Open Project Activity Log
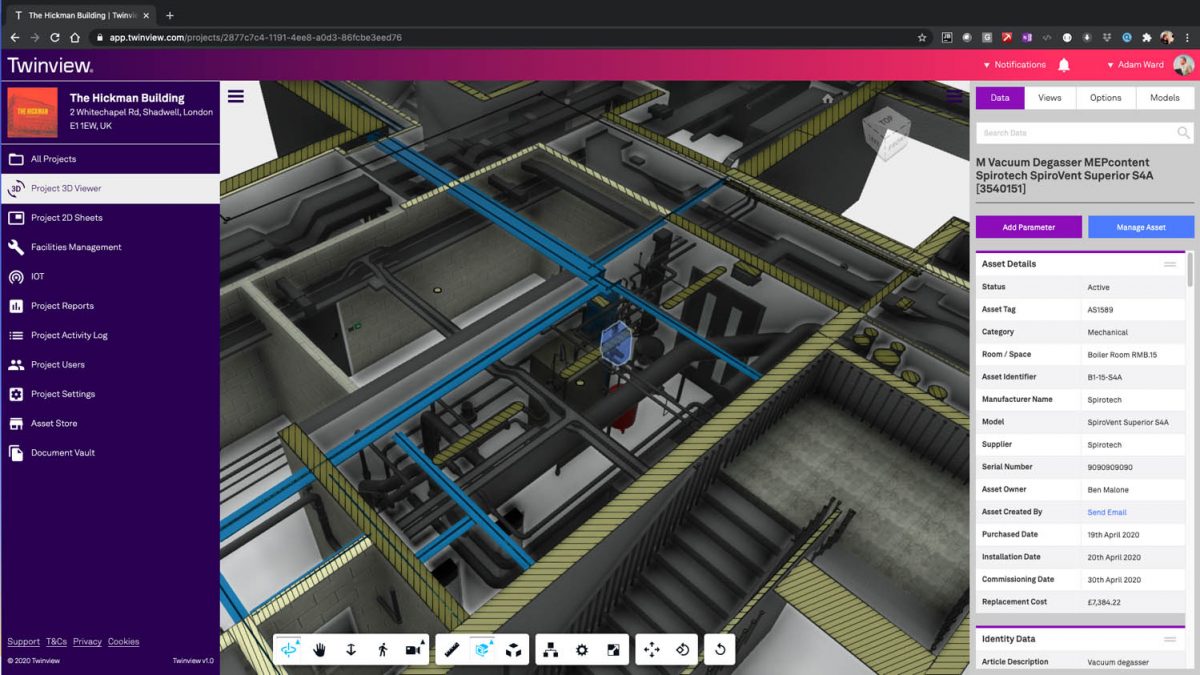1200x675 pixels. [x=110, y=335]
